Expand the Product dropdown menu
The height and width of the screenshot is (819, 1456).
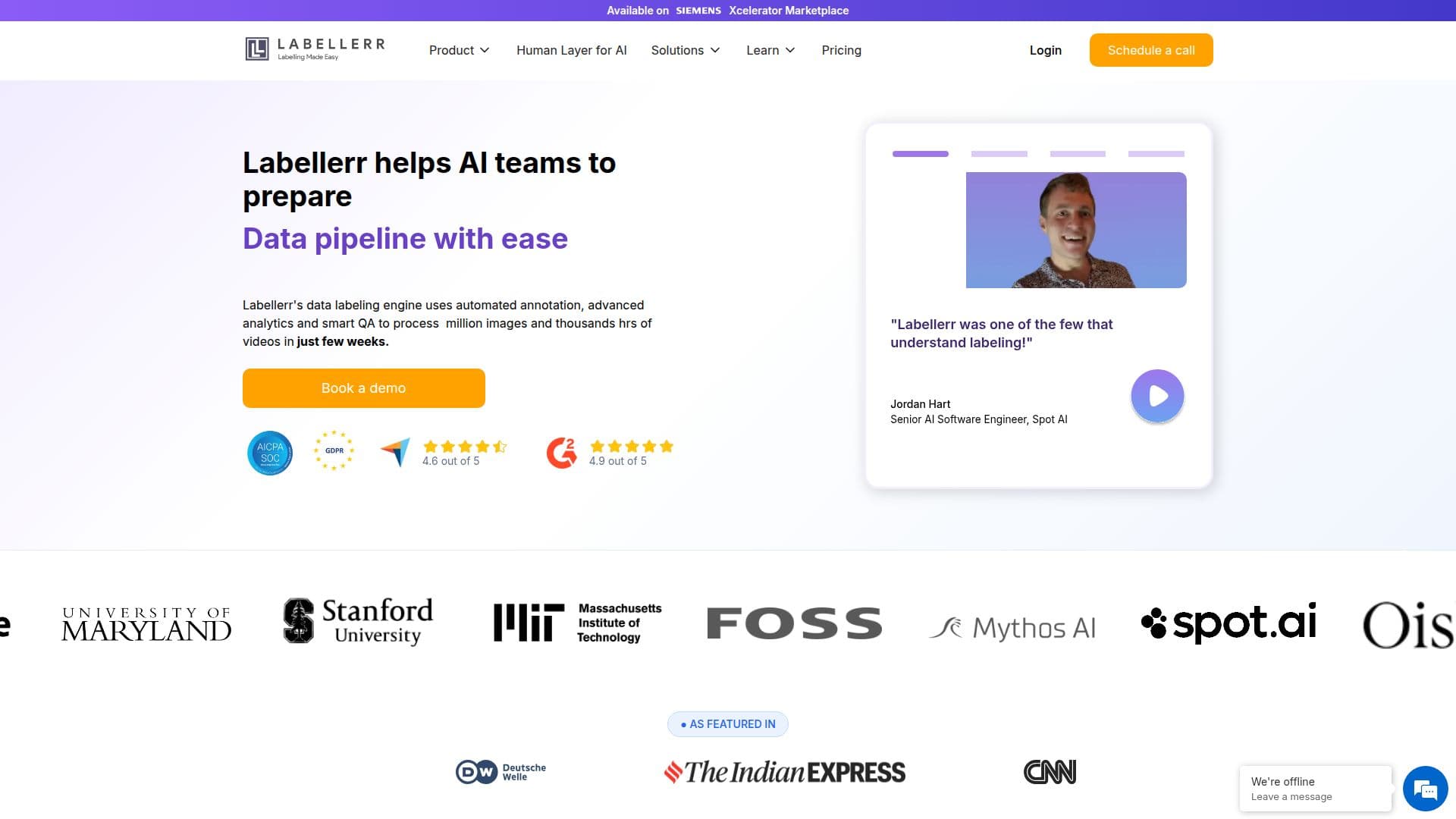pyautogui.click(x=460, y=50)
